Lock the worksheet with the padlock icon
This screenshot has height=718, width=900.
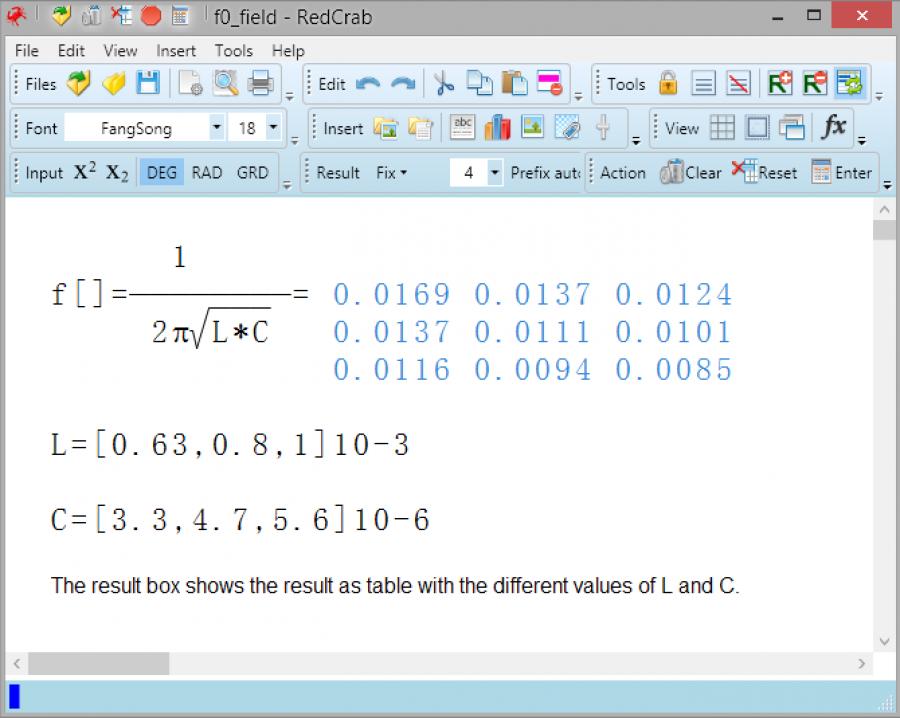[x=668, y=84]
